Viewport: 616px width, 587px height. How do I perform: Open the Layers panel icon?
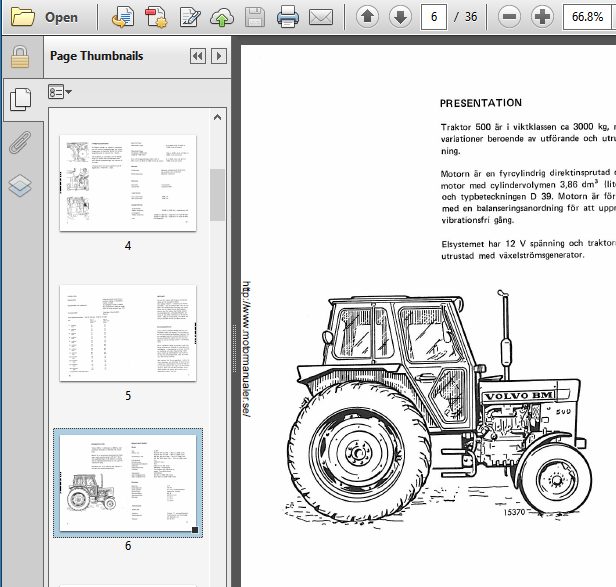[20, 185]
